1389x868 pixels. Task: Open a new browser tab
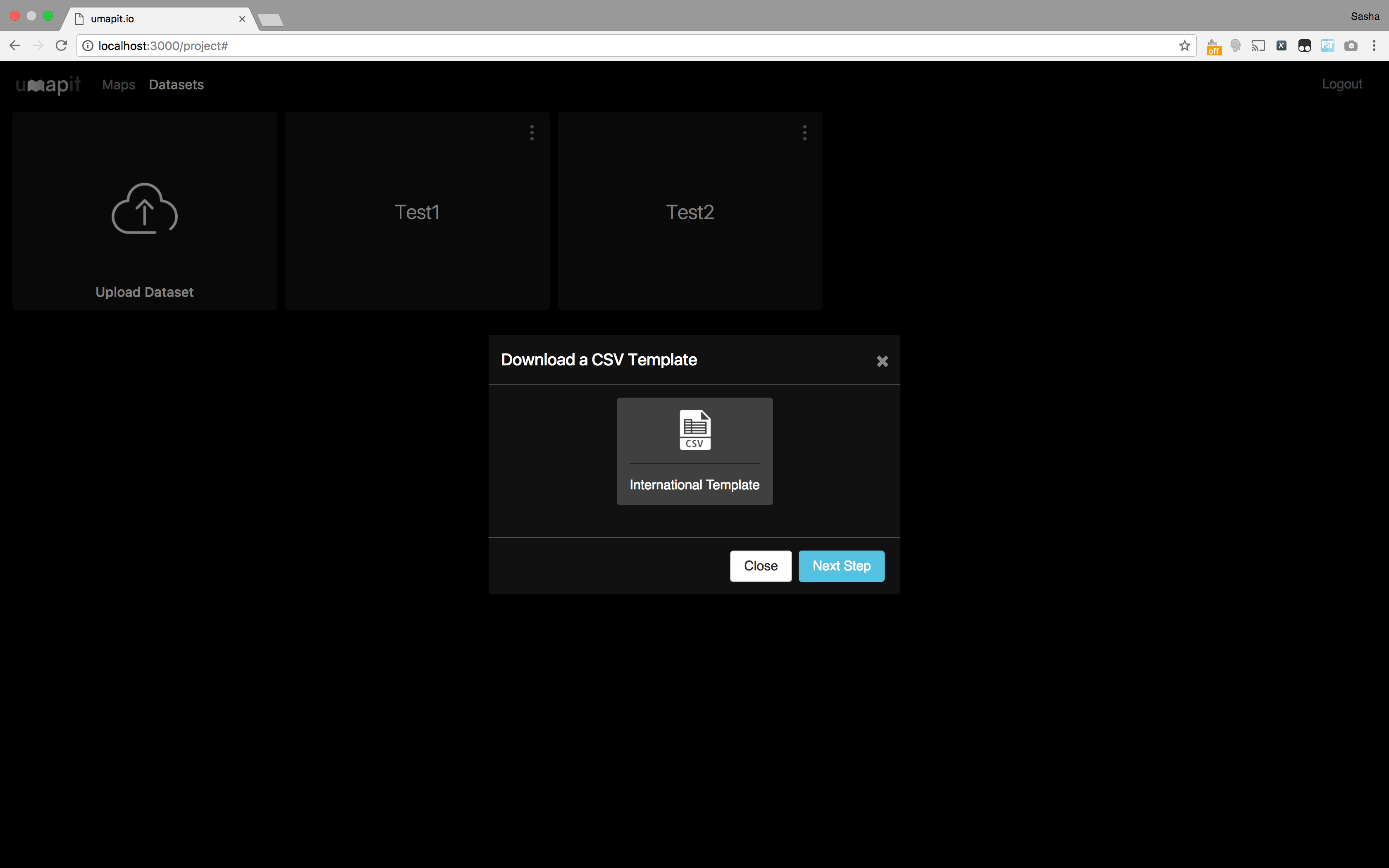(270, 20)
